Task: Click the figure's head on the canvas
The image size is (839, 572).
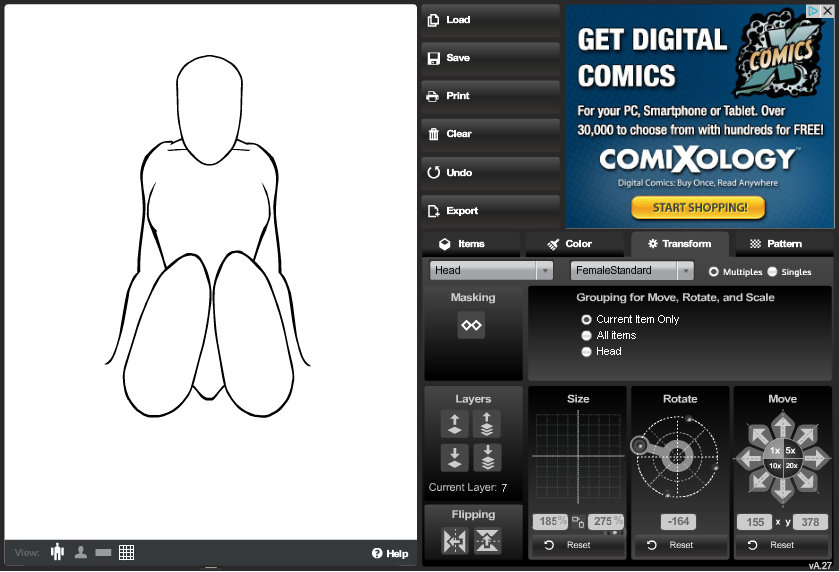Action: (x=209, y=110)
